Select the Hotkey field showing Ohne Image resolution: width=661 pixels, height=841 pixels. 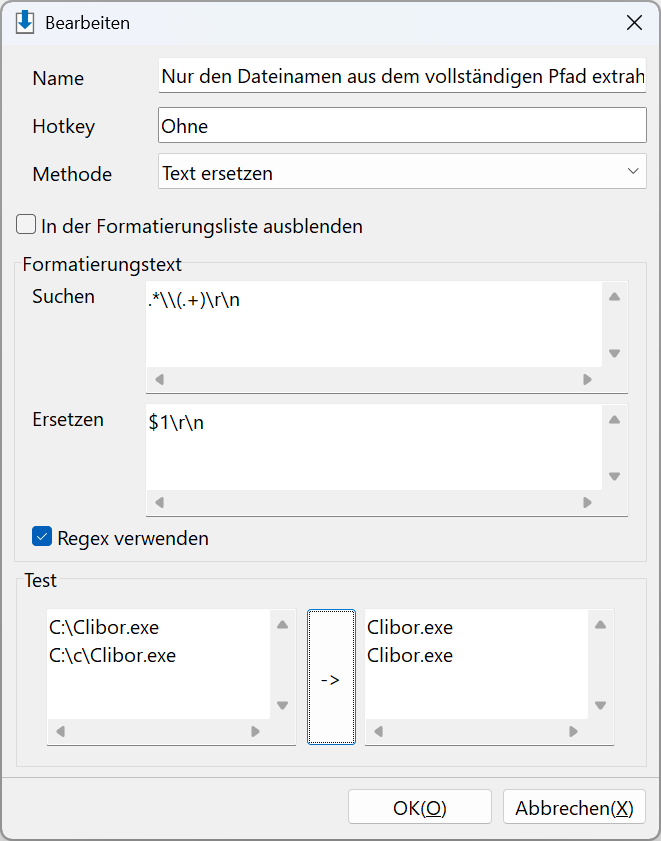point(402,125)
